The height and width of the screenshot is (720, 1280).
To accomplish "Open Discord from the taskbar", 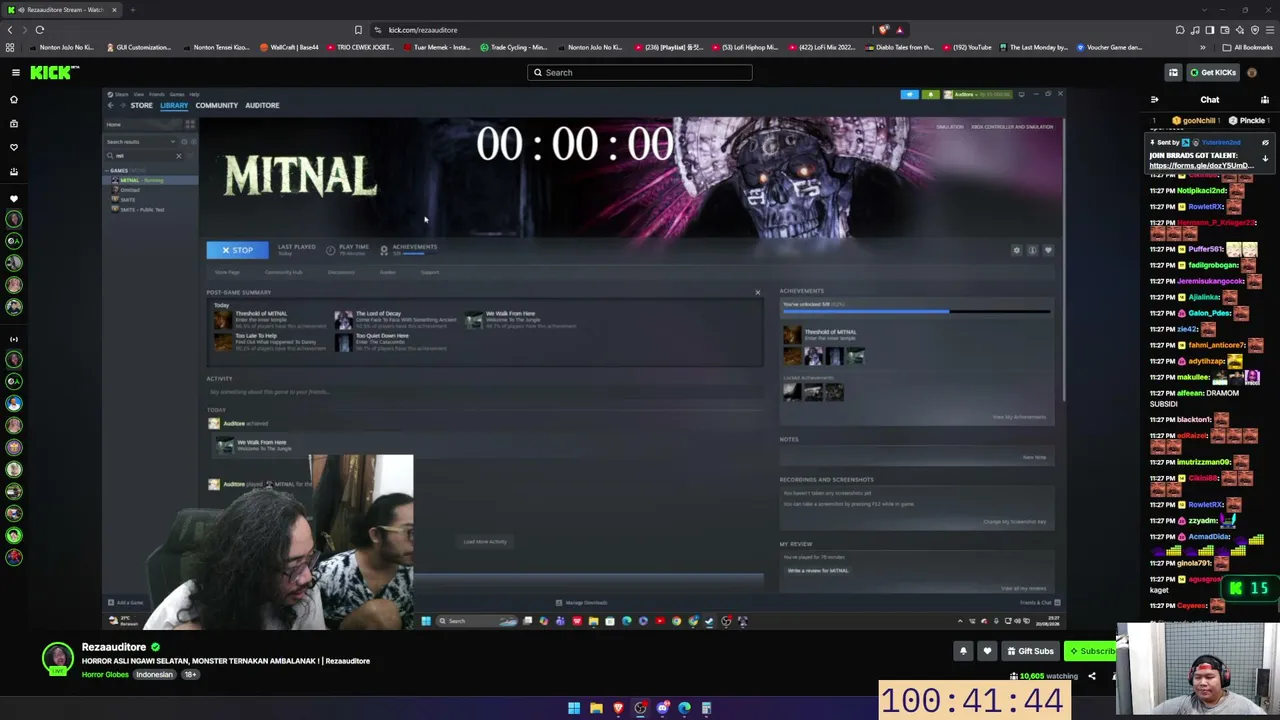I will [662, 708].
